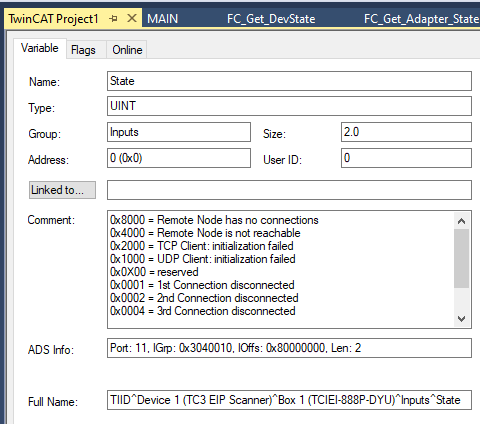Screen dimensions: 480x424
Task: Click the comment scrollbar up arrow
Action: (461, 221)
